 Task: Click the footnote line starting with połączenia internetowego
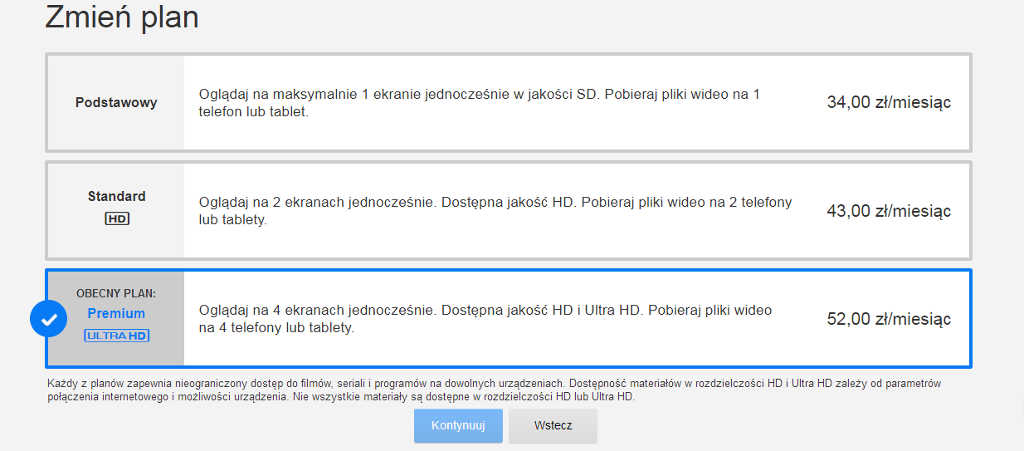click(340, 396)
